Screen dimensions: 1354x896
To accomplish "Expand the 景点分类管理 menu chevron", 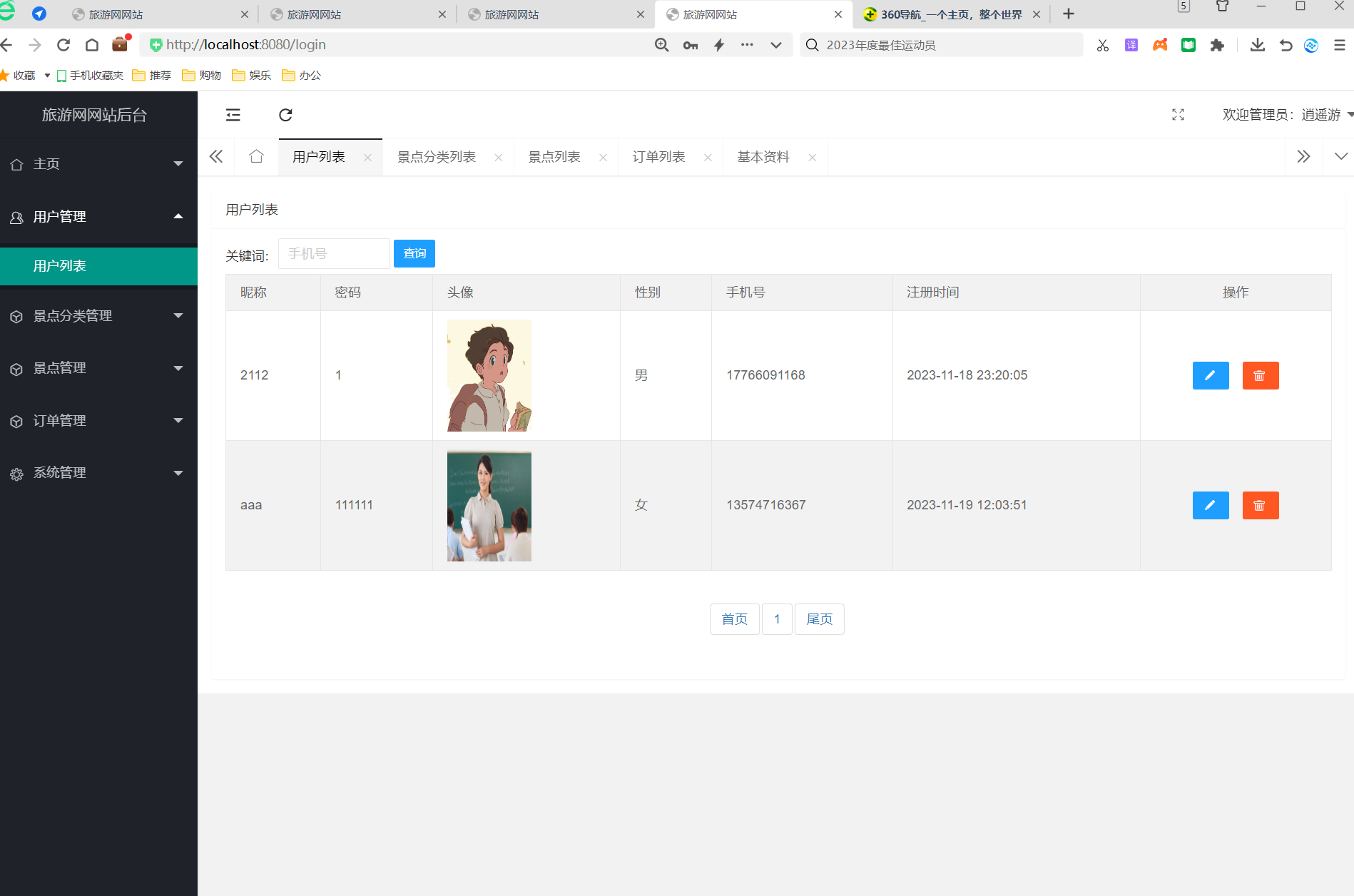I will (x=178, y=315).
